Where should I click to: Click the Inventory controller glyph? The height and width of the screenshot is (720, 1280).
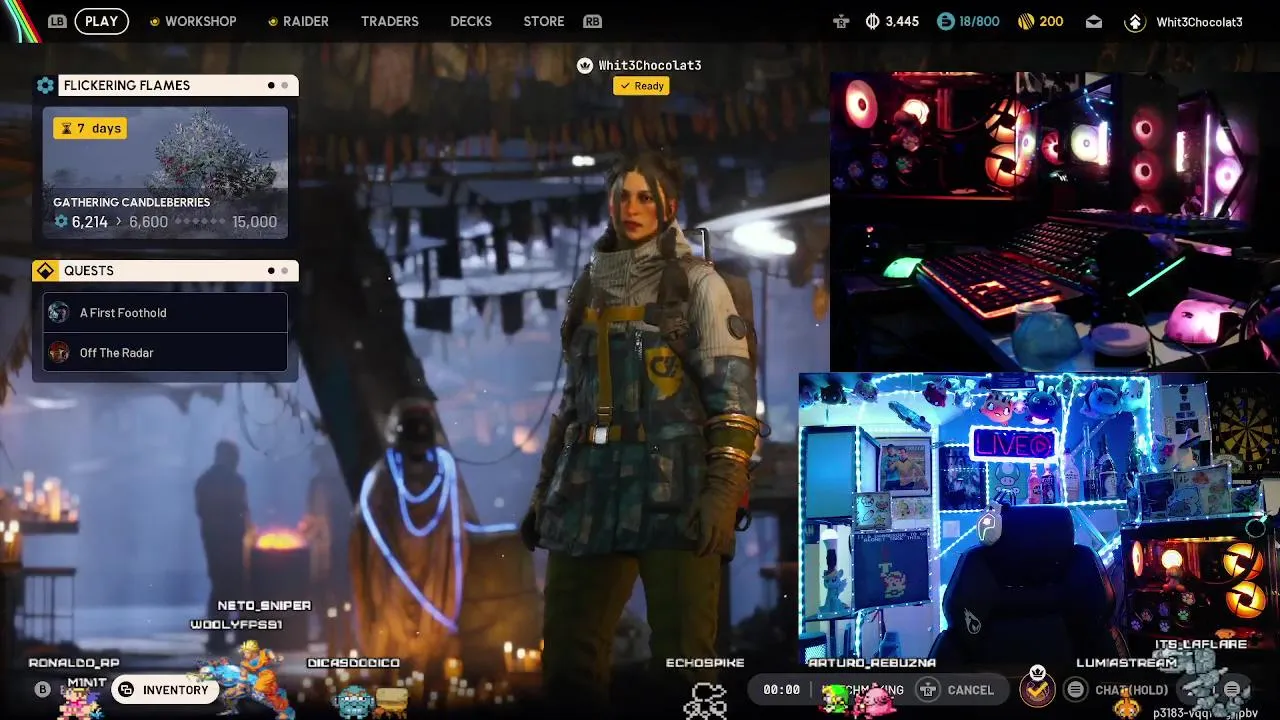[x=126, y=690]
